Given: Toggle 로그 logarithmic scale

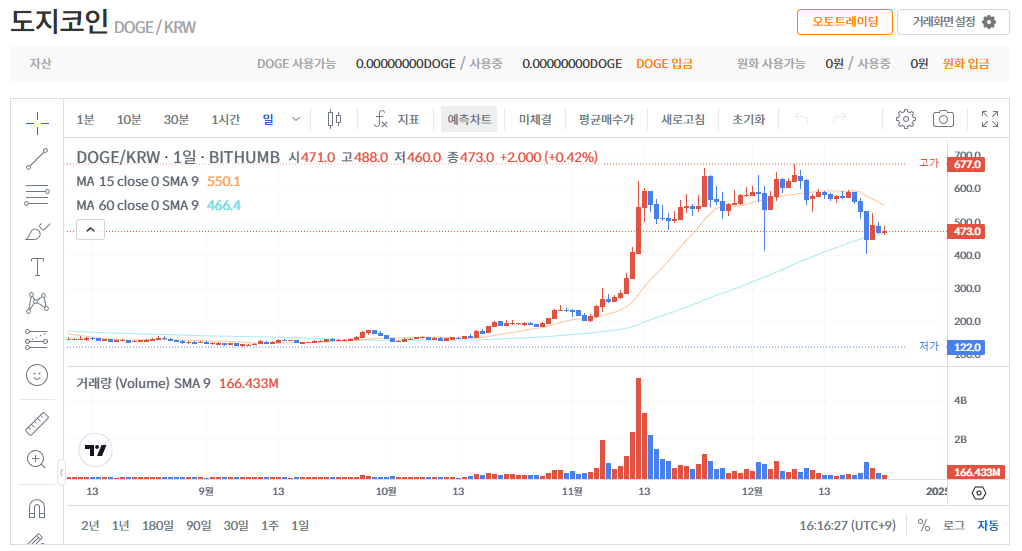Looking at the screenshot, I should coord(954,526).
